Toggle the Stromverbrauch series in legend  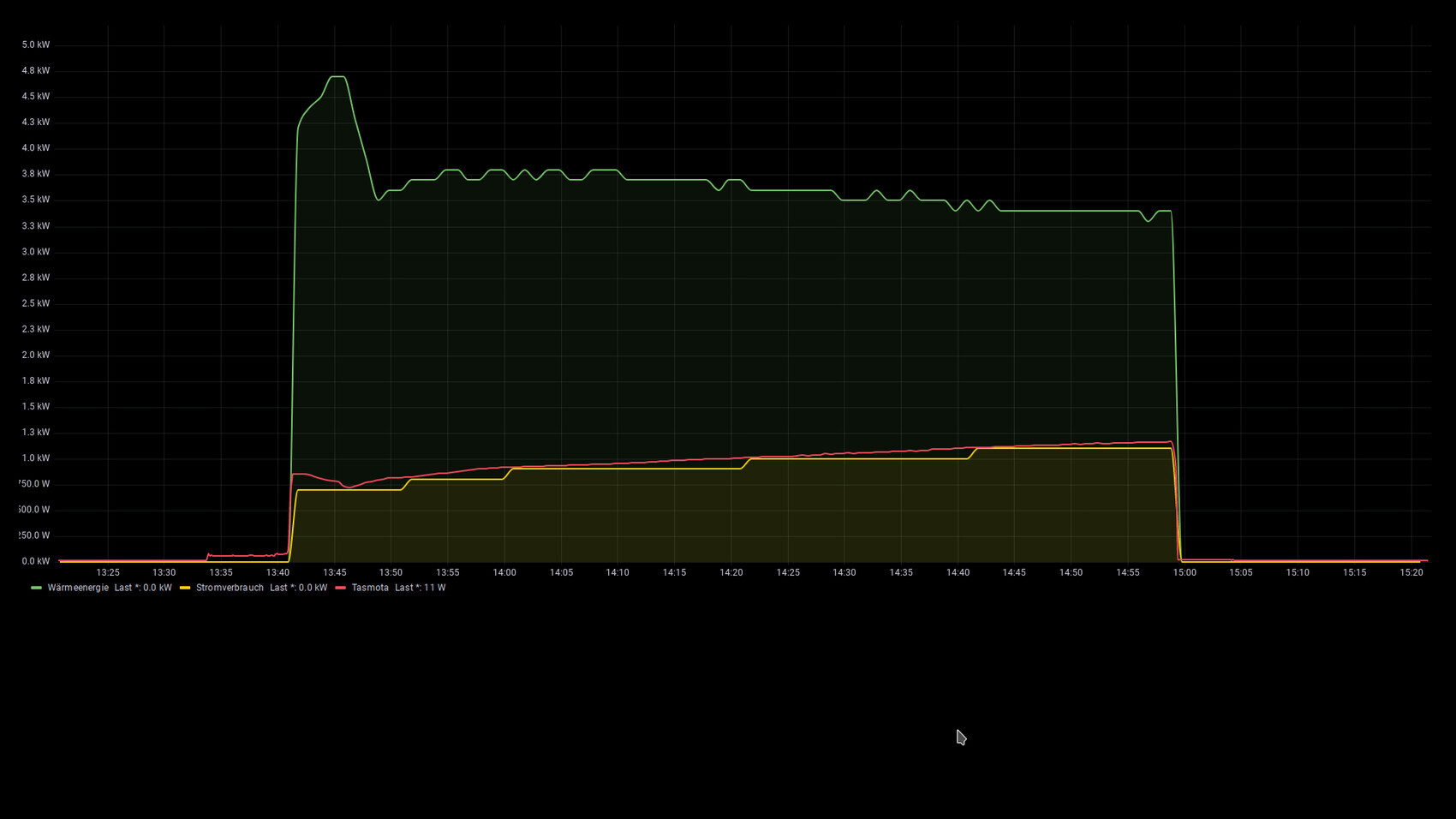(230, 588)
